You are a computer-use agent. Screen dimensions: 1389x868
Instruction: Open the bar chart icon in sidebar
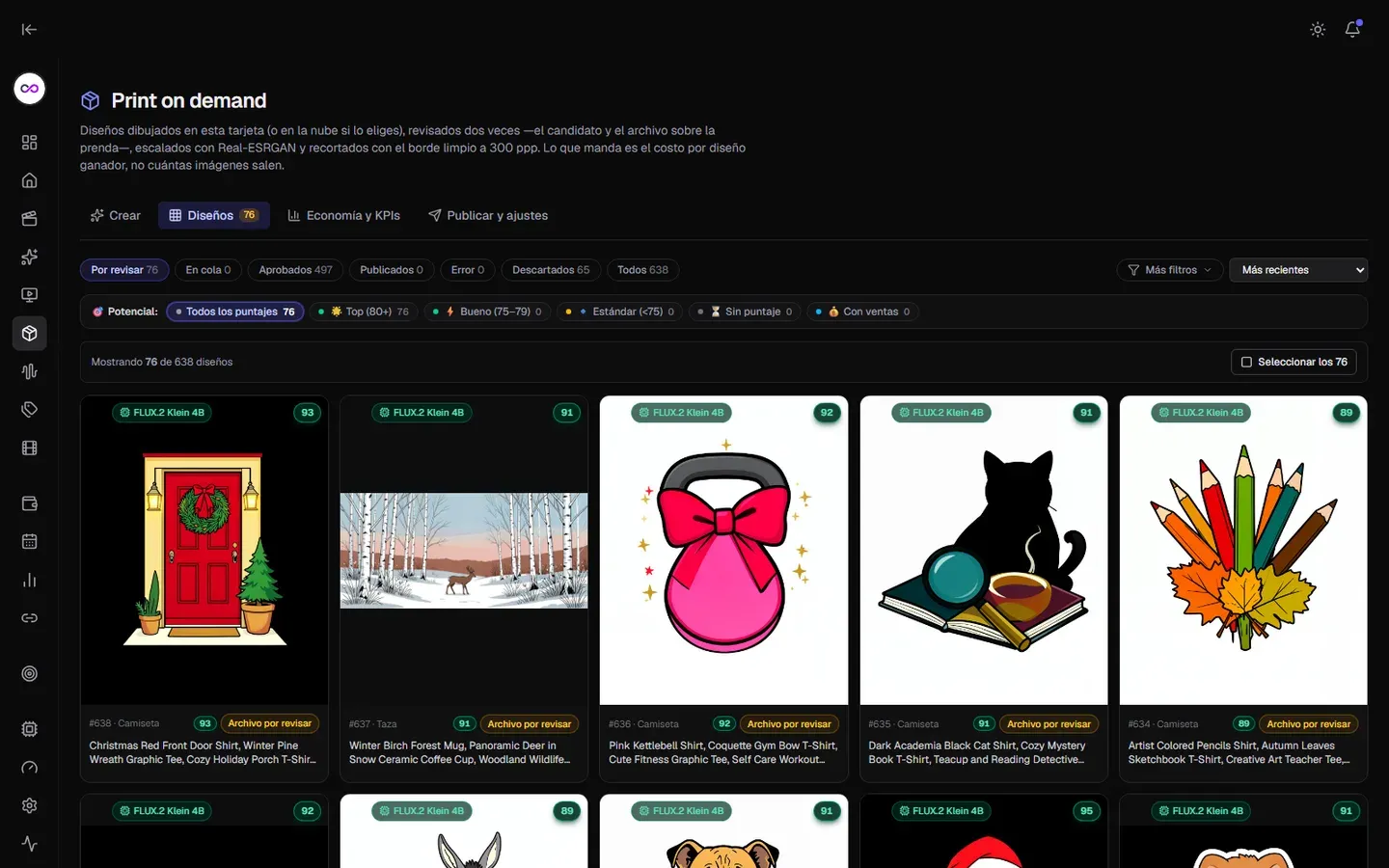pos(30,580)
